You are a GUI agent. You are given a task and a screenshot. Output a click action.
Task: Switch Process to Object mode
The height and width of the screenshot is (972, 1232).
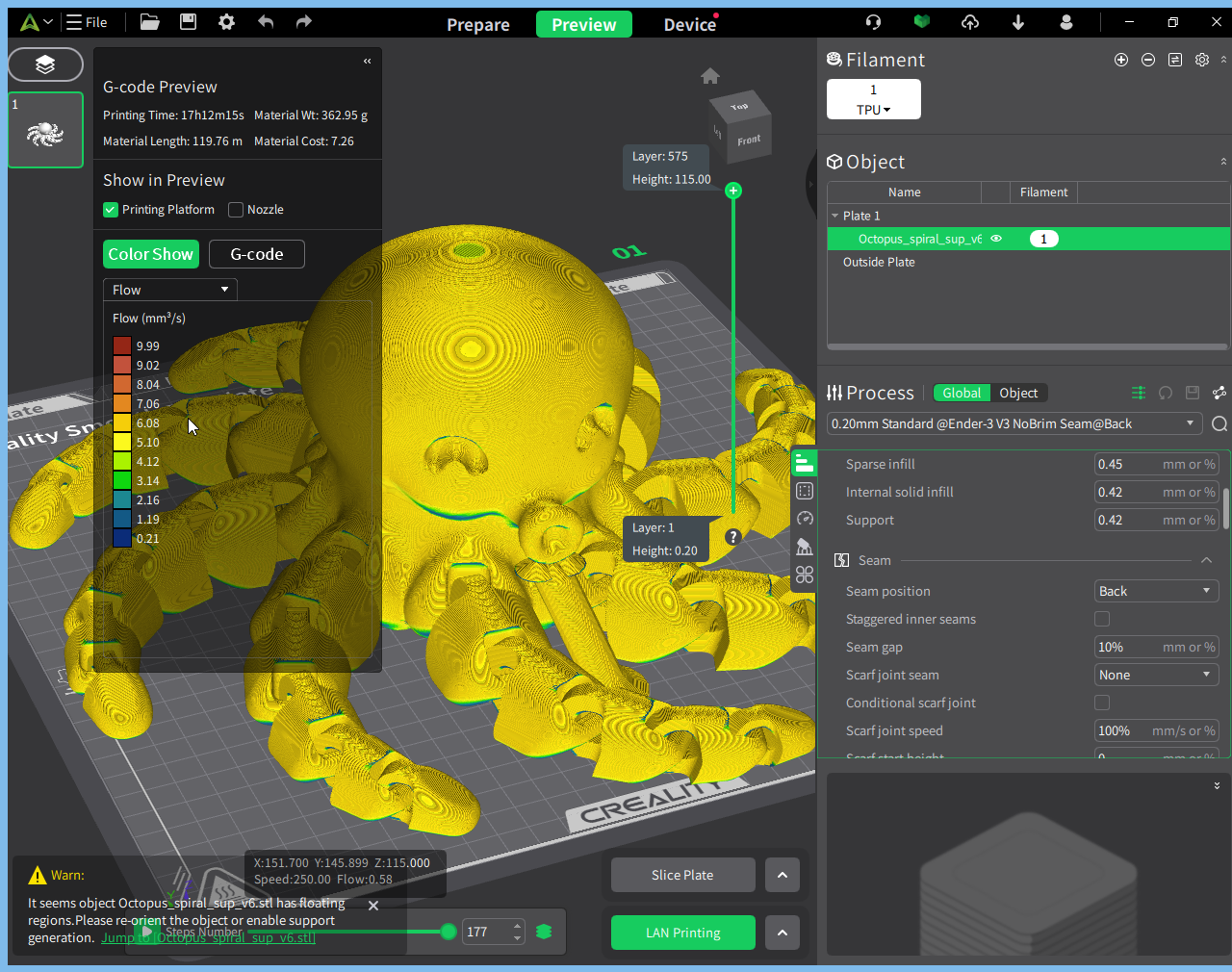pos(1018,393)
